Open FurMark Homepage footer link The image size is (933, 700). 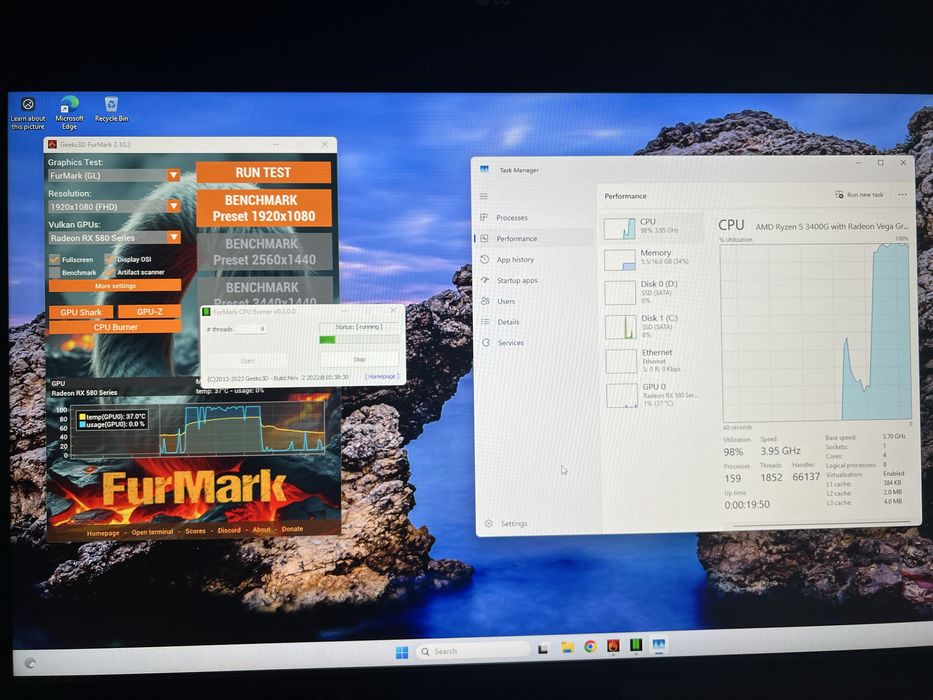(103, 533)
